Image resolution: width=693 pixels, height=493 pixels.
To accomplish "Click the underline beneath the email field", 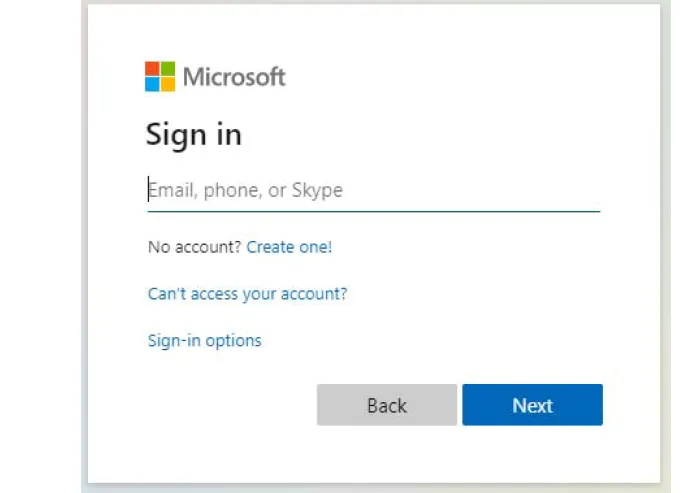I will point(373,211).
